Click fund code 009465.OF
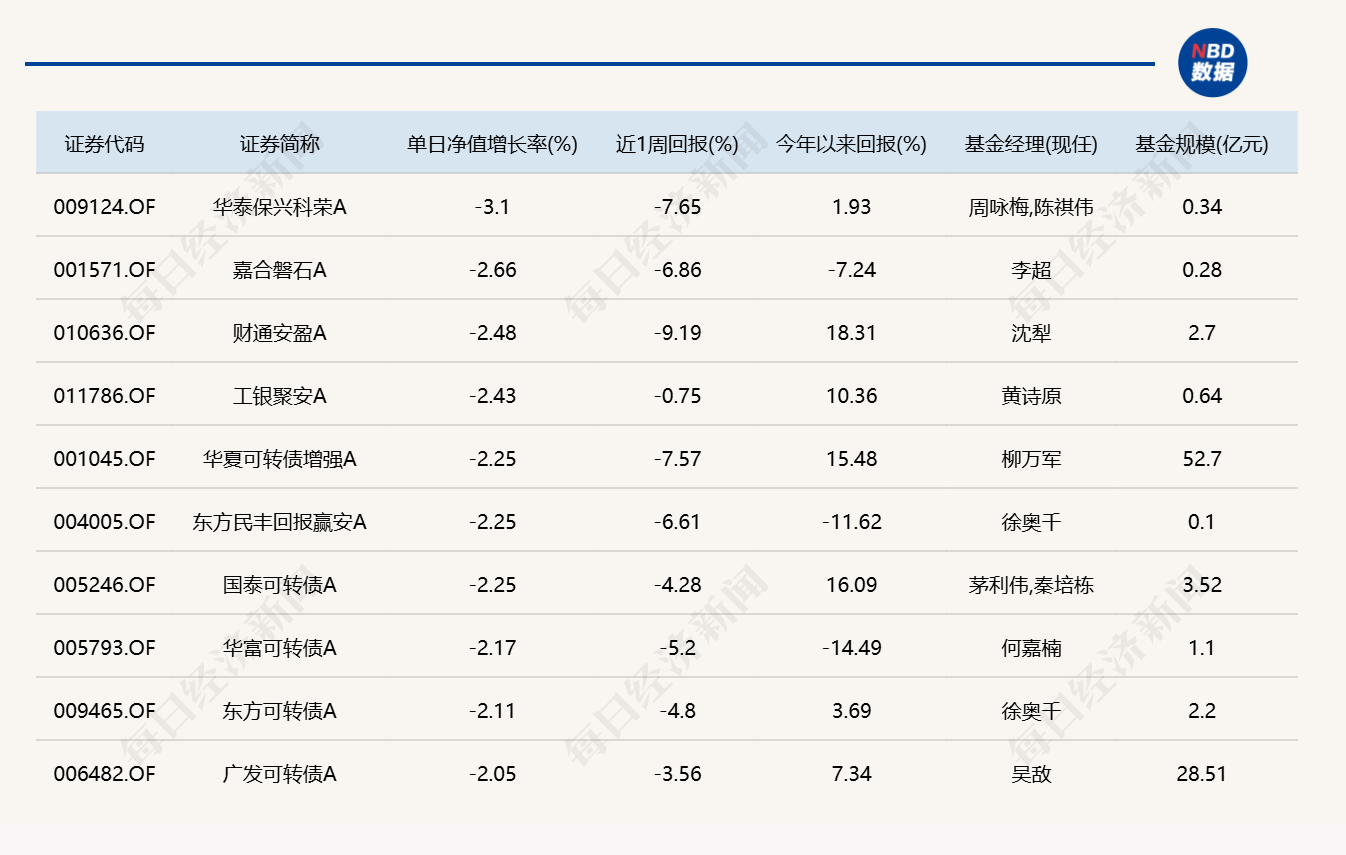 [105, 711]
